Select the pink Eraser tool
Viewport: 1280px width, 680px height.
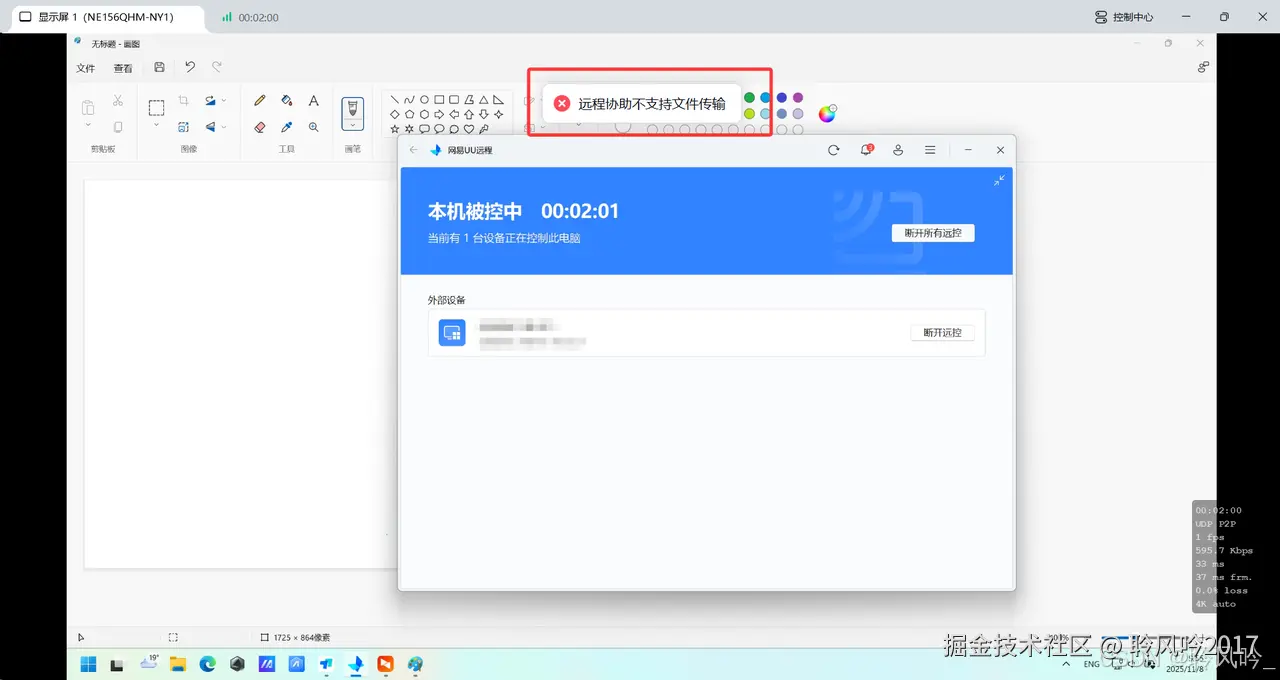point(259,127)
